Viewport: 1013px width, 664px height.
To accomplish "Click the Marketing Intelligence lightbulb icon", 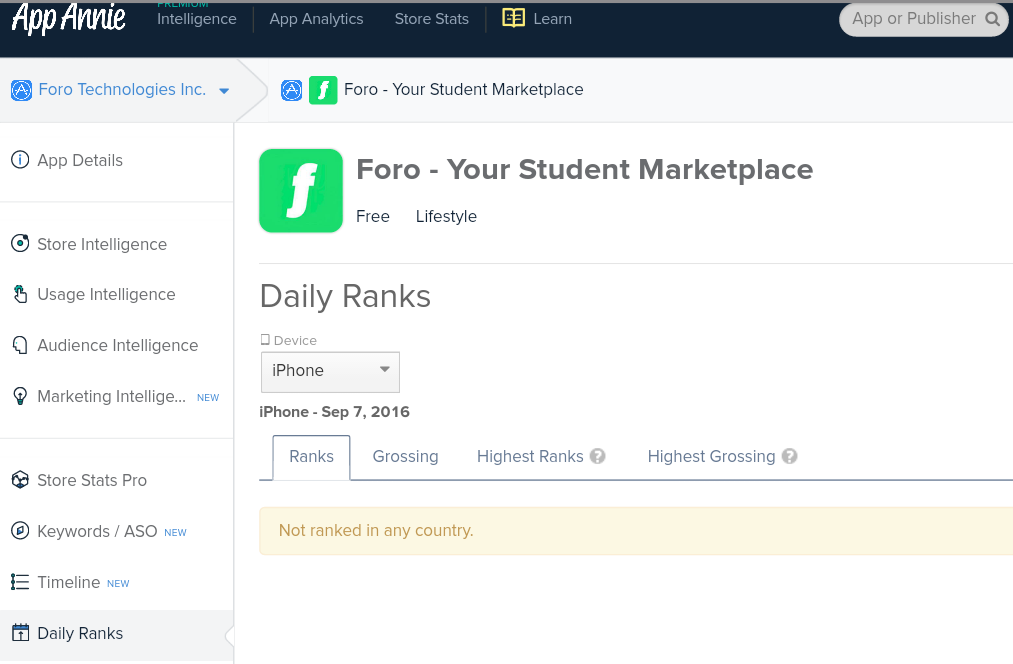I will [20, 396].
